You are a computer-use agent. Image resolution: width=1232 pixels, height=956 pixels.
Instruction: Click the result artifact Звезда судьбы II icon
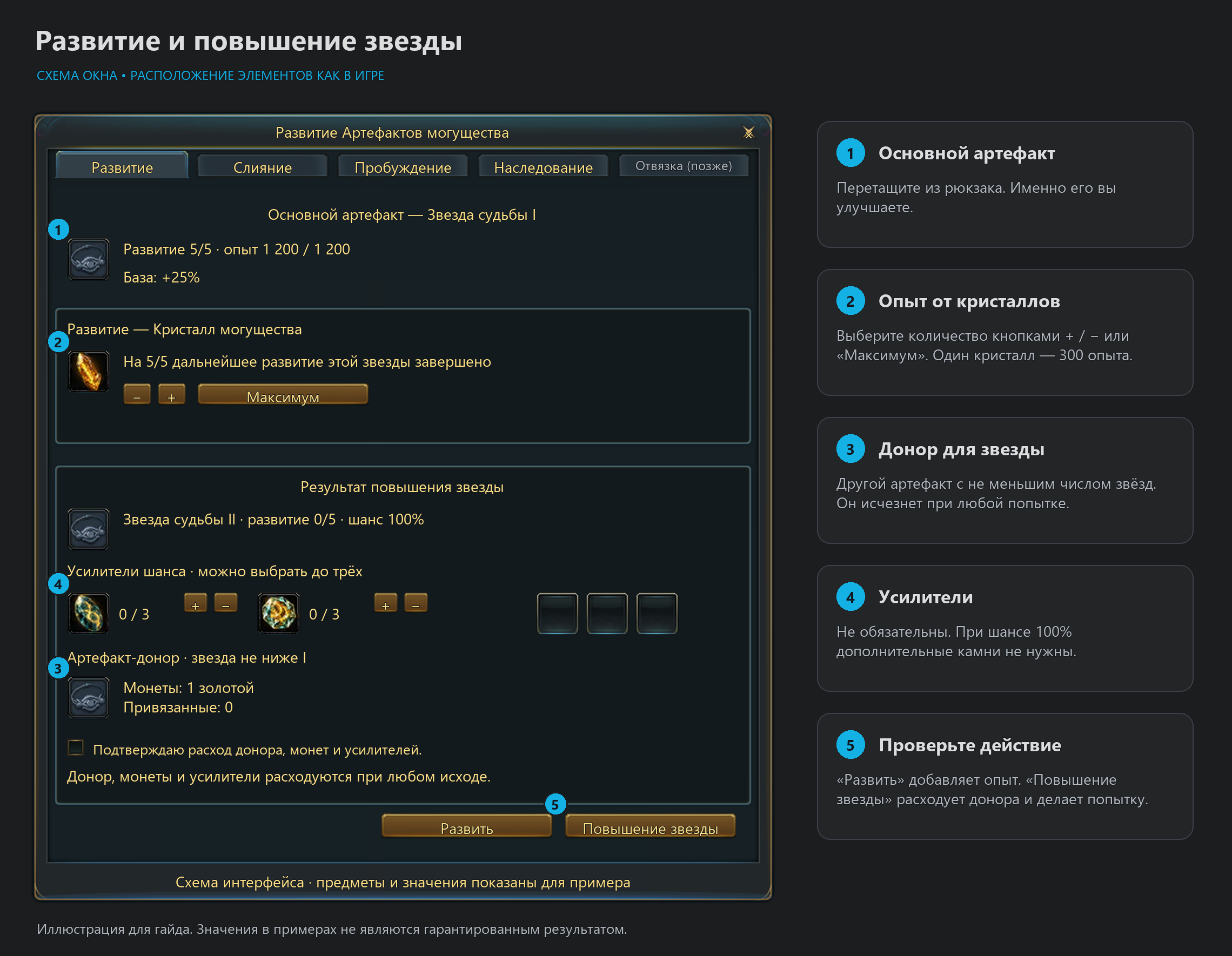(x=89, y=529)
